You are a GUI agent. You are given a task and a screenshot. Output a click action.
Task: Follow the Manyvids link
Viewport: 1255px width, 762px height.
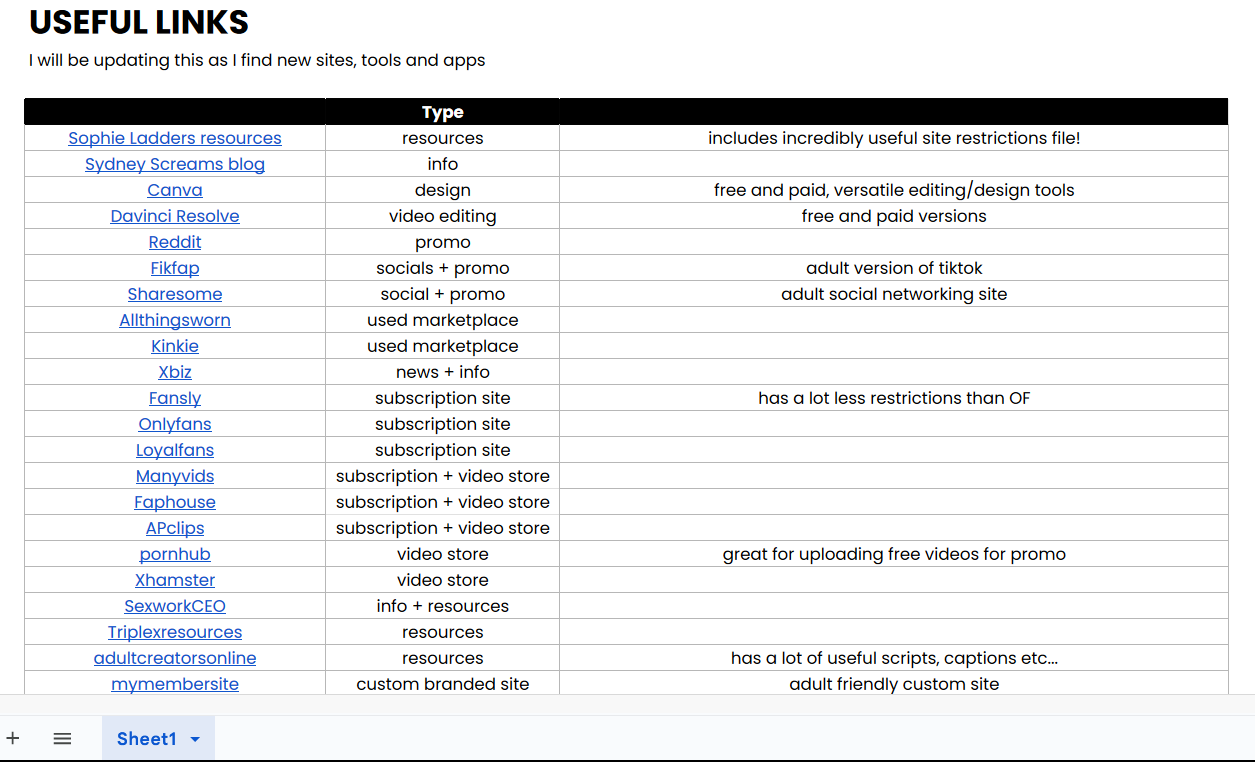(x=175, y=476)
